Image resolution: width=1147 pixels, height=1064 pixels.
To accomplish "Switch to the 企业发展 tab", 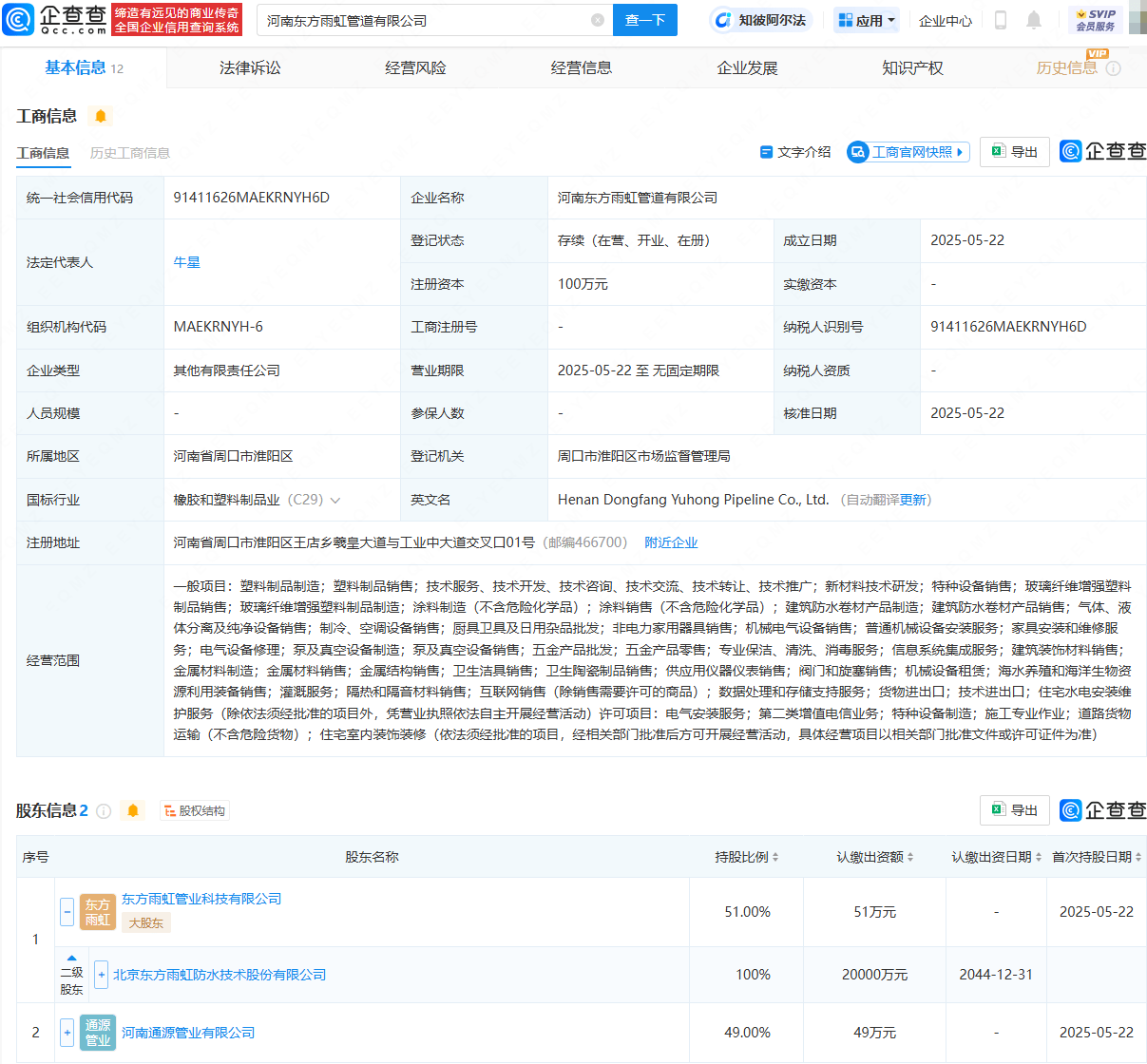I will 747,68.
